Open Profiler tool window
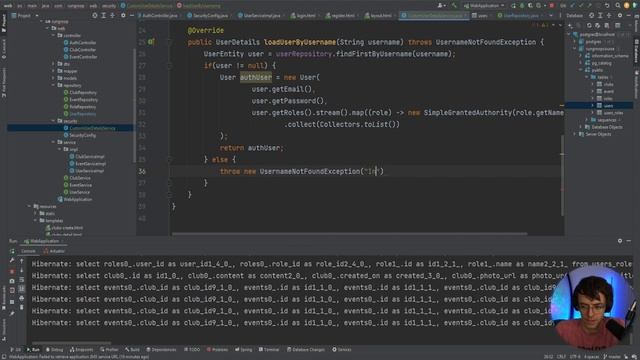The image size is (640, 360). [x=109, y=350]
